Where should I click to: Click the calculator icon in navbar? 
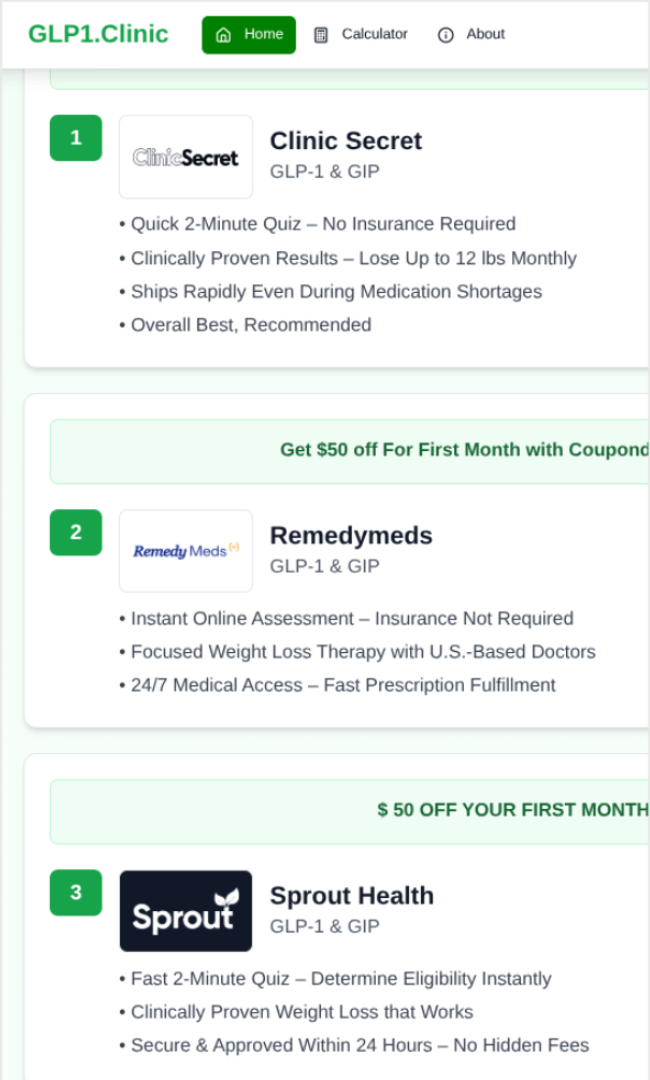(x=321, y=35)
